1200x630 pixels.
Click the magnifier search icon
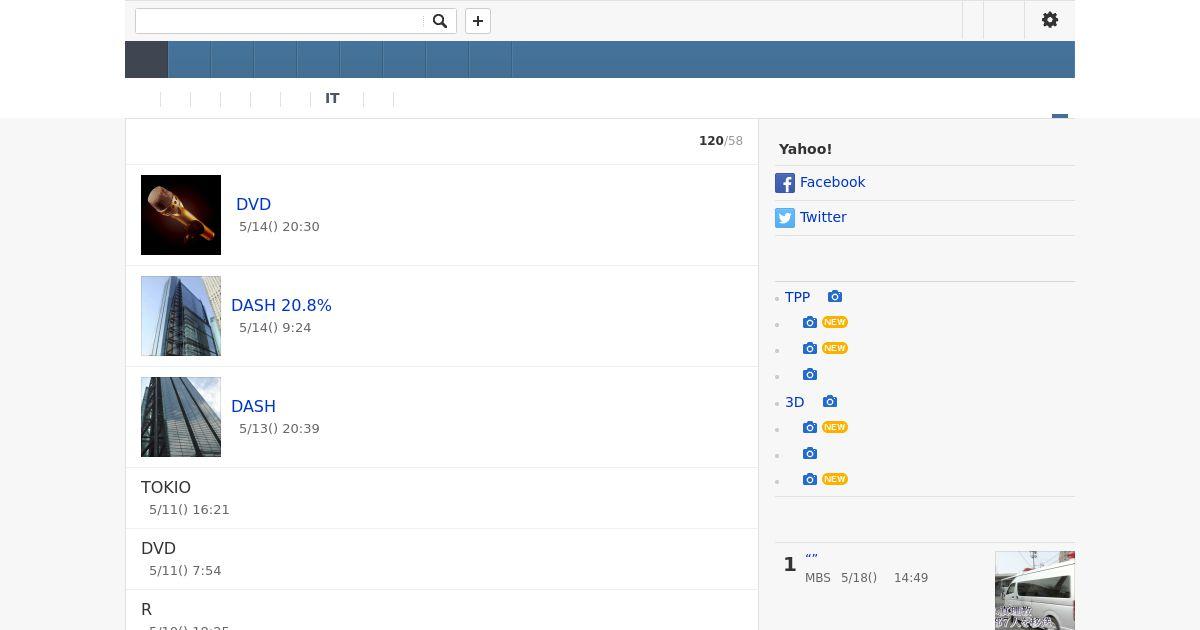440,21
